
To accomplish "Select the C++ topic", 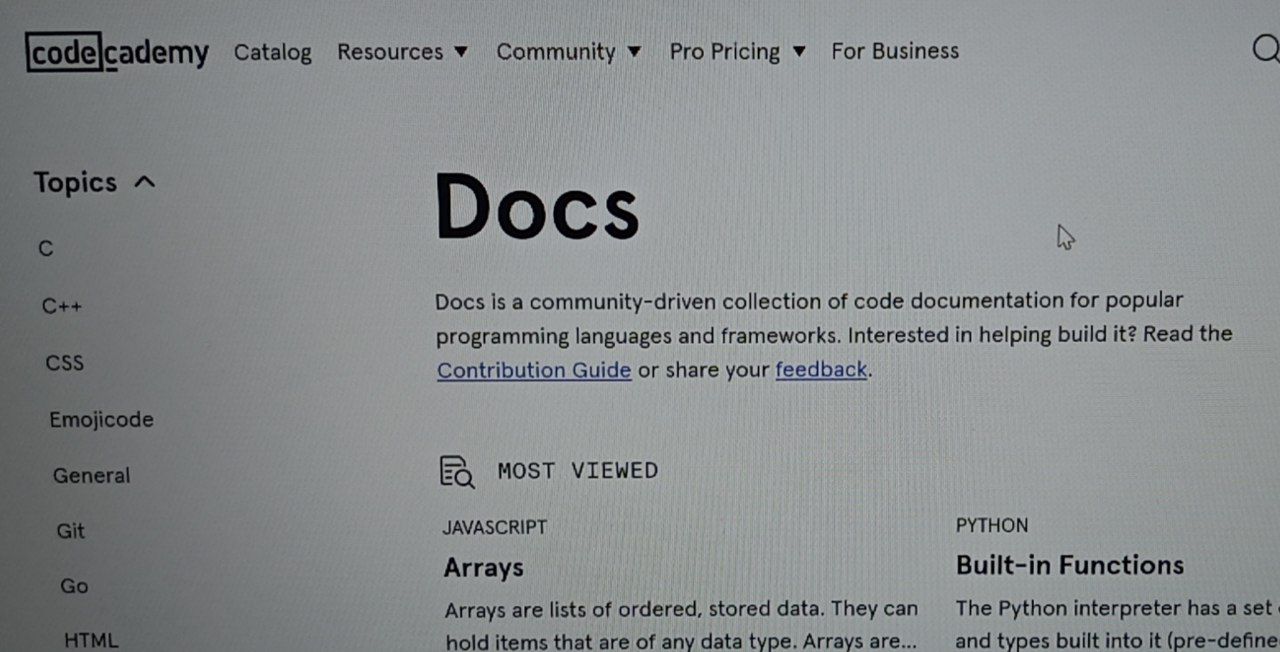I will coord(62,306).
